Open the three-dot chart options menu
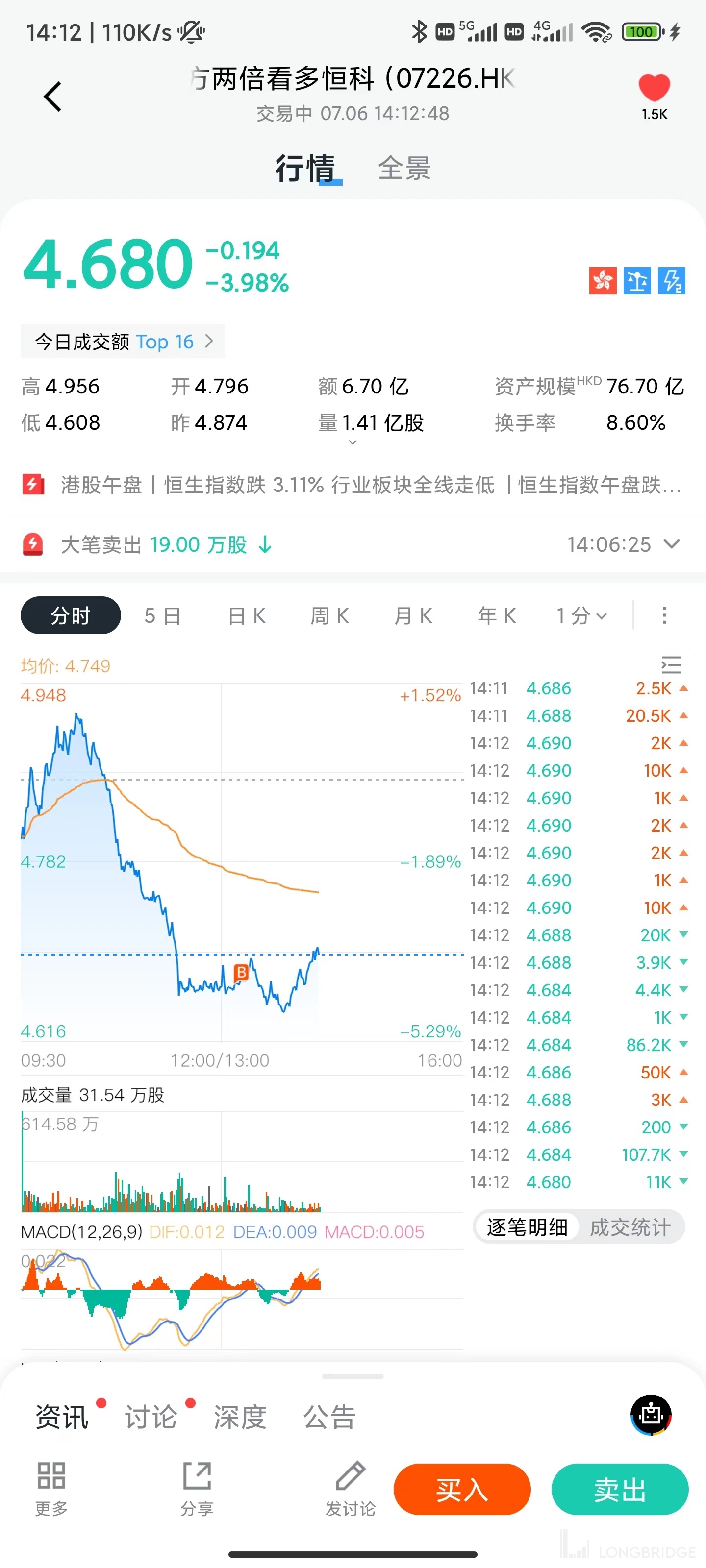Screen dimensions: 706x1568 (x=665, y=615)
